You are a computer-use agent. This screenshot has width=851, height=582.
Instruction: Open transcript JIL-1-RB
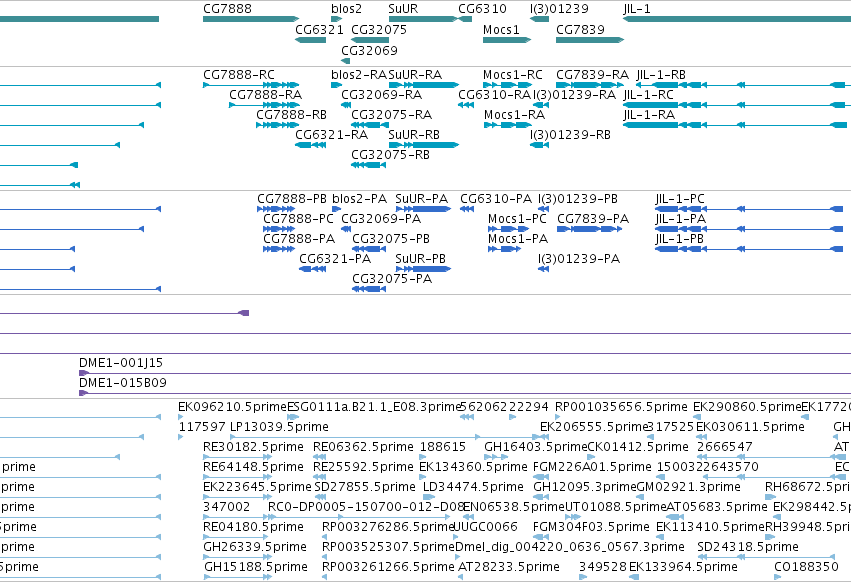point(661,75)
